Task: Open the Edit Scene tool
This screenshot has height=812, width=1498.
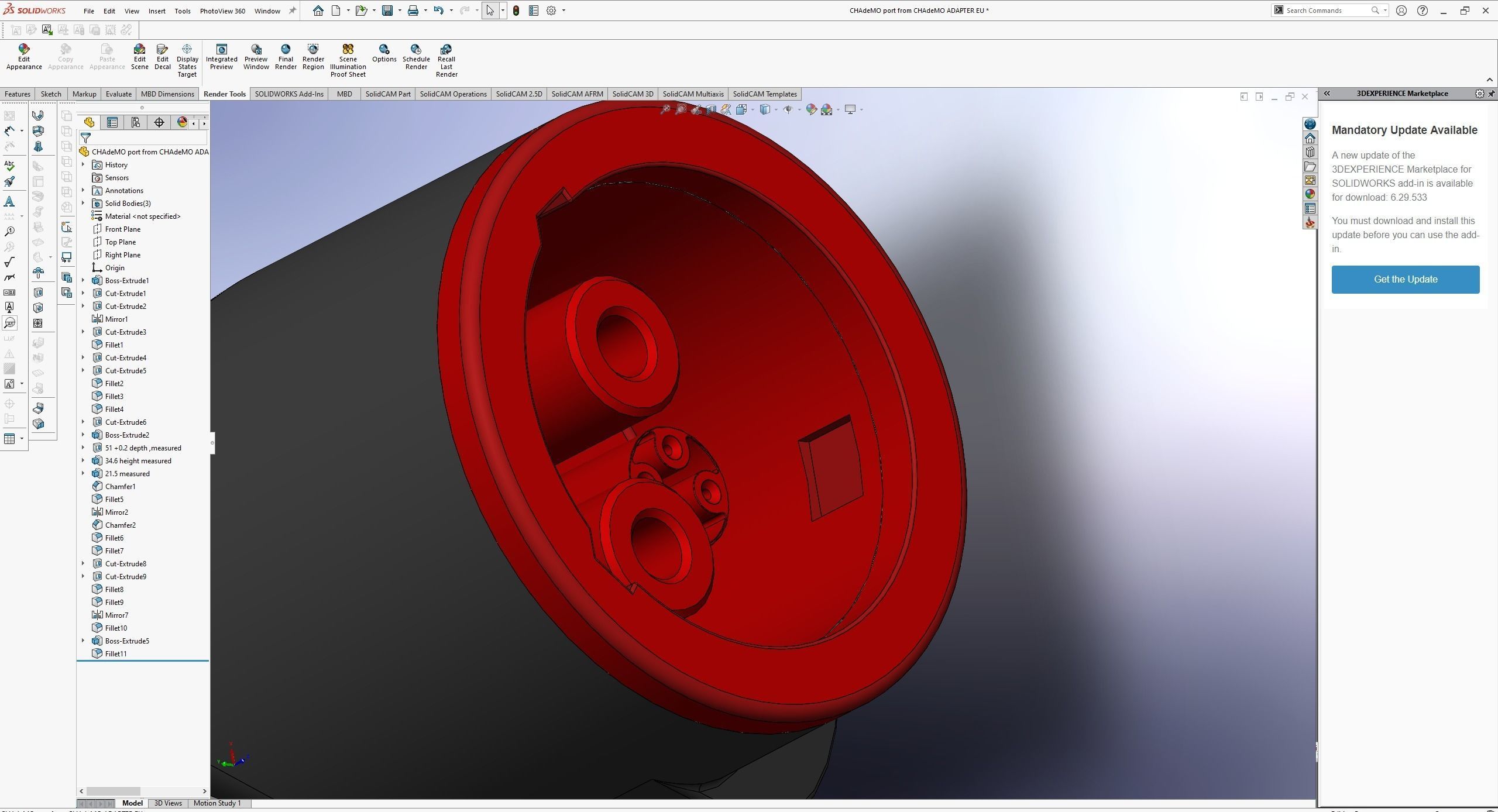Action: click(x=139, y=57)
